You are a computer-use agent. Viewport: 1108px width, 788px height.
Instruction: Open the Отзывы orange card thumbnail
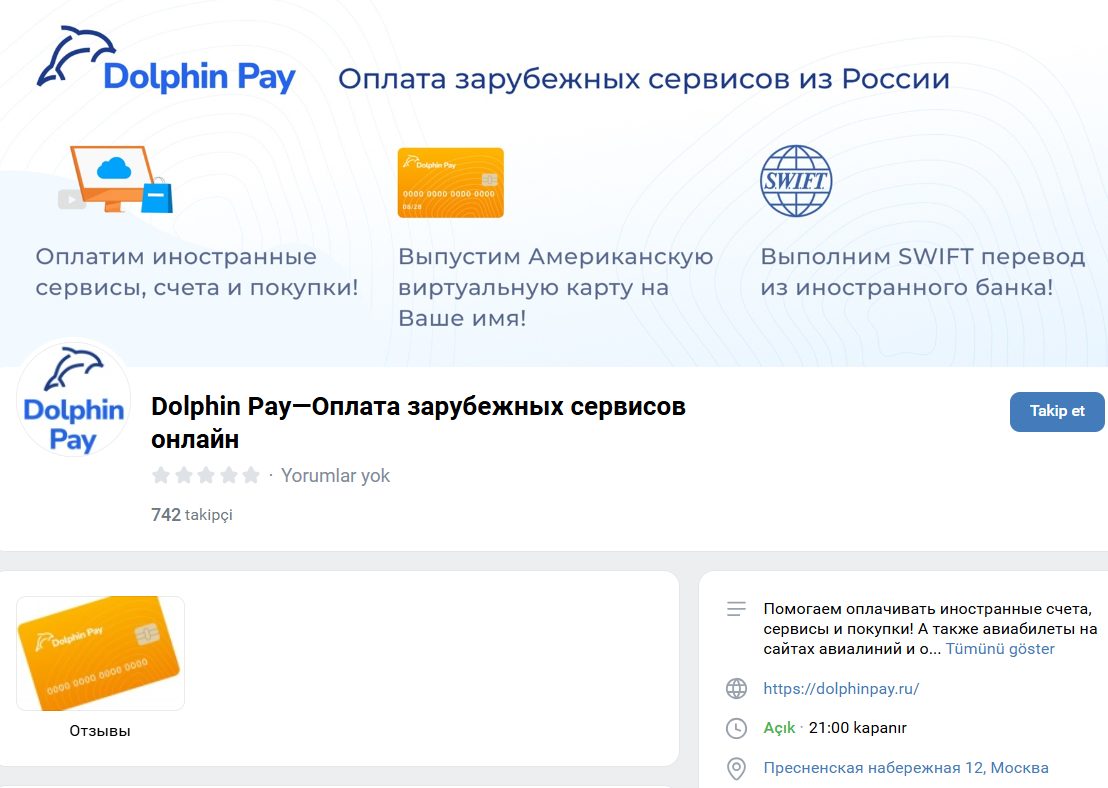click(100, 654)
